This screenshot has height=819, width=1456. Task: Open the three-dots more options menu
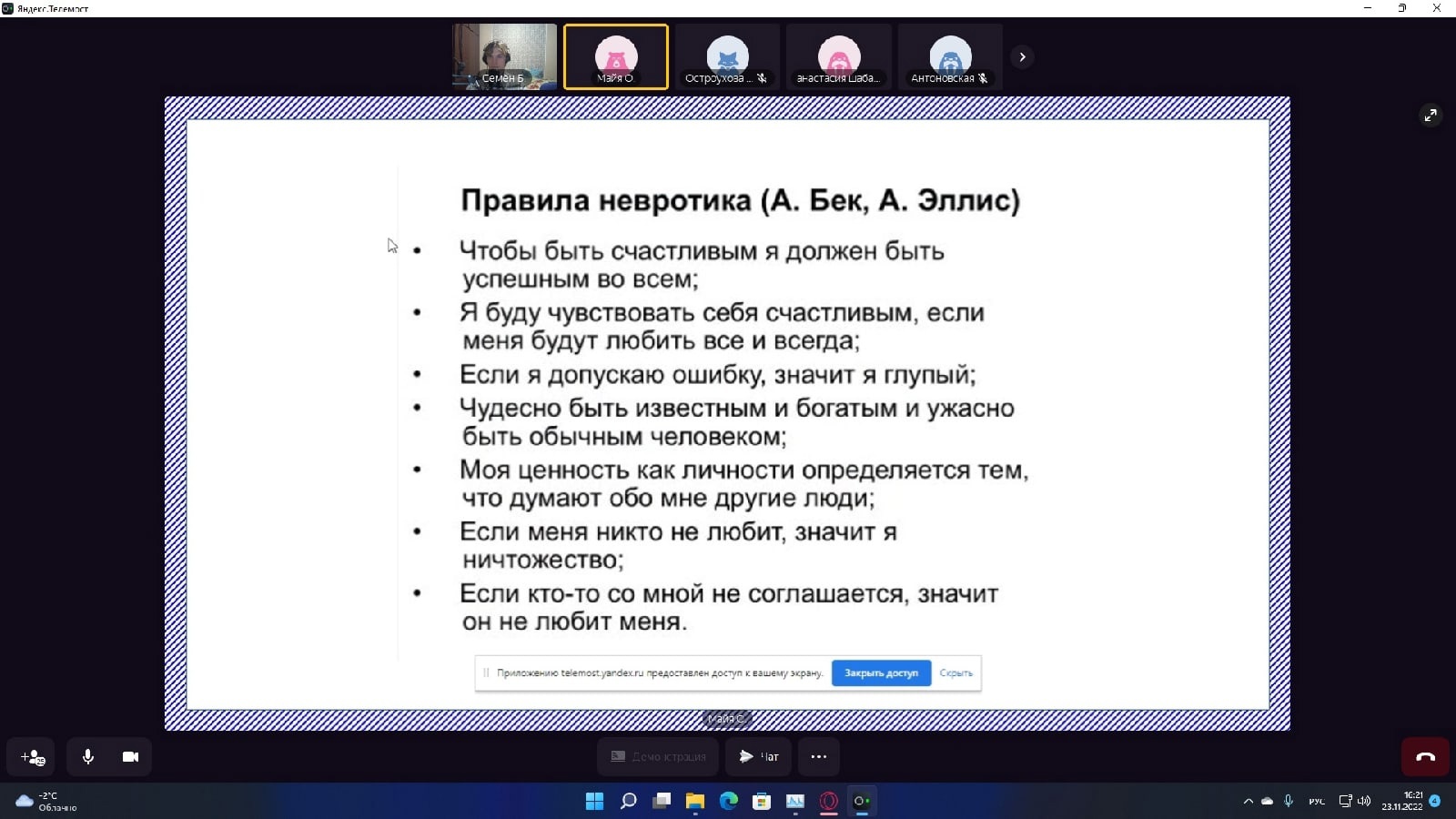coord(818,757)
